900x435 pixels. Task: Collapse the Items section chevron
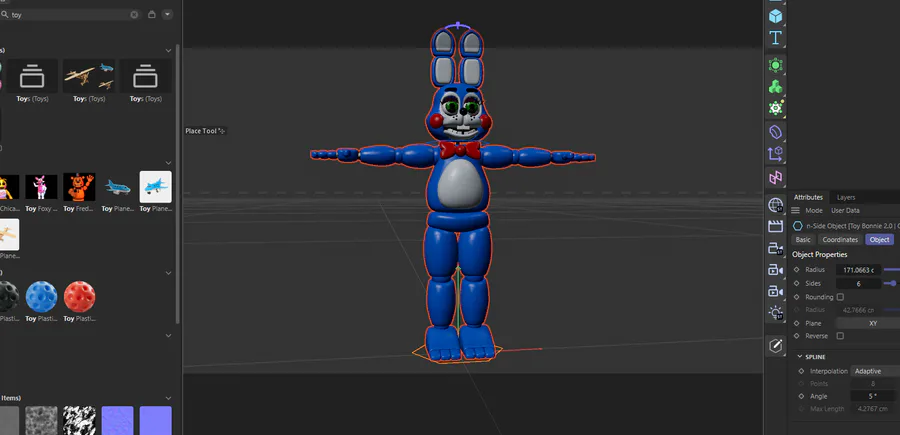[168, 398]
